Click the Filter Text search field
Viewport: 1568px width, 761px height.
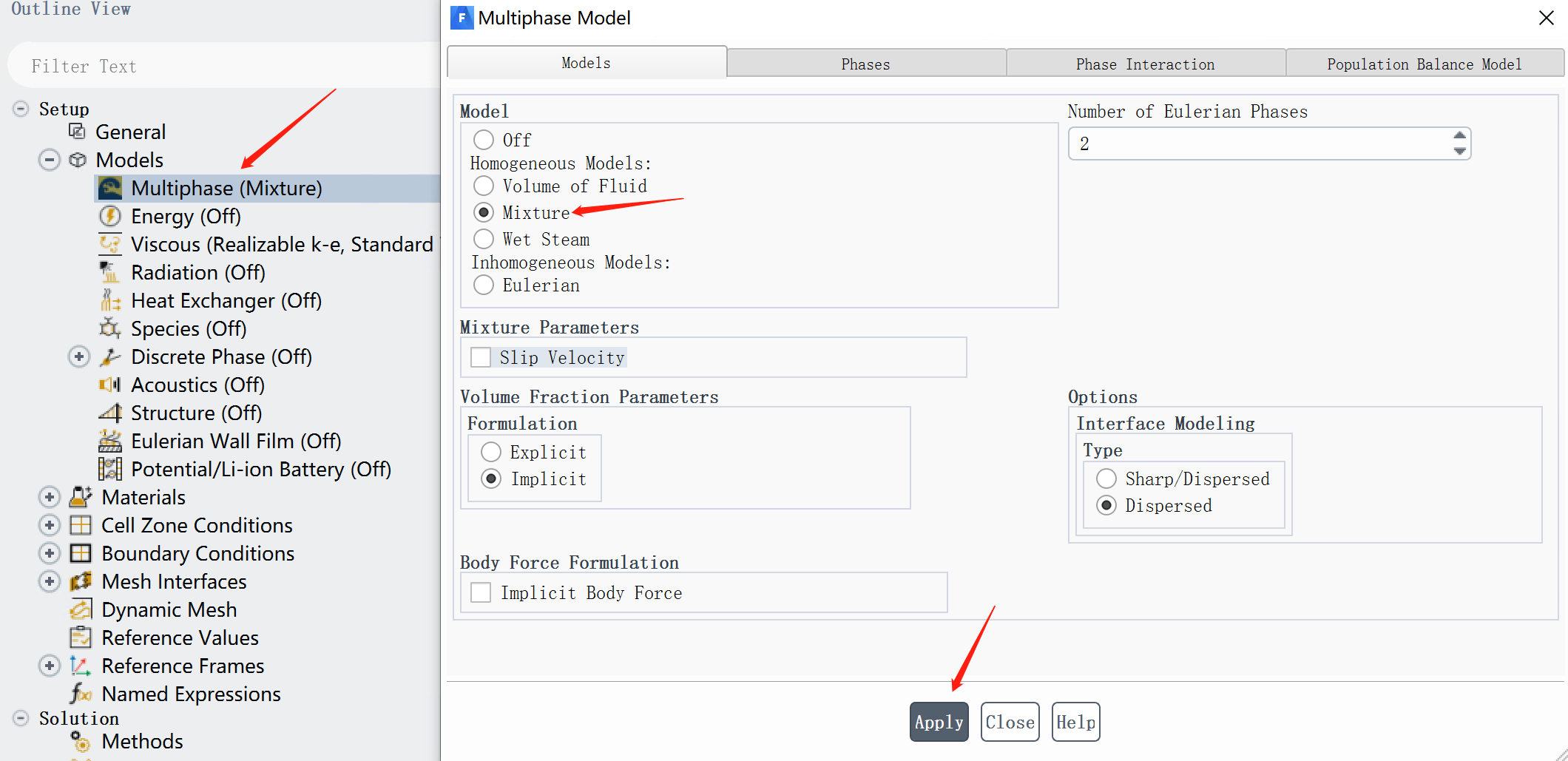coord(222,67)
